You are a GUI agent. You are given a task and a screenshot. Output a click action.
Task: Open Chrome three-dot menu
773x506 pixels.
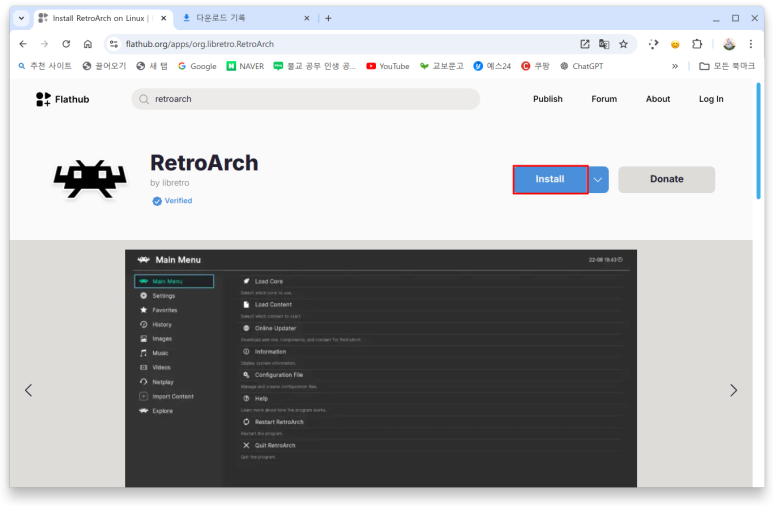[x=751, y=44]
